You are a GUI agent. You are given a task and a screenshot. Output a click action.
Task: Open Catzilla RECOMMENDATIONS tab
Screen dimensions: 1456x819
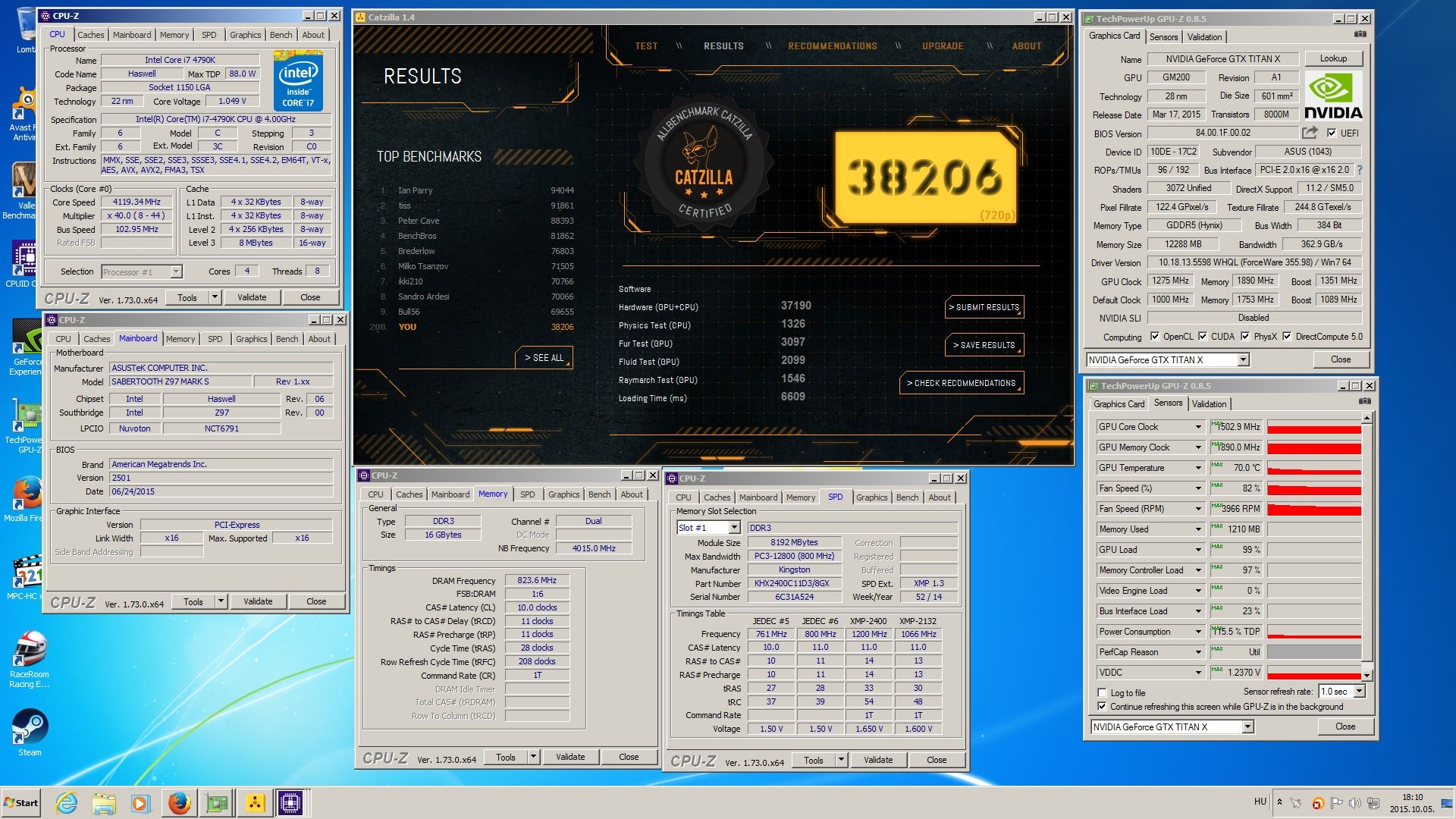click(x=832, y=46)
